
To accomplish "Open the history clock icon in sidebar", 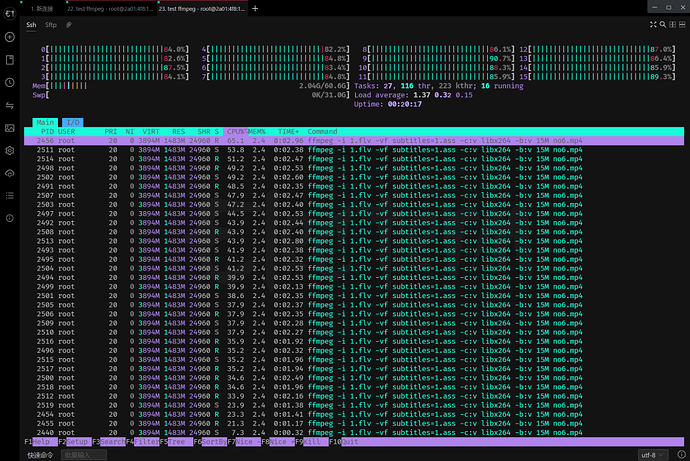I will 10,82.
